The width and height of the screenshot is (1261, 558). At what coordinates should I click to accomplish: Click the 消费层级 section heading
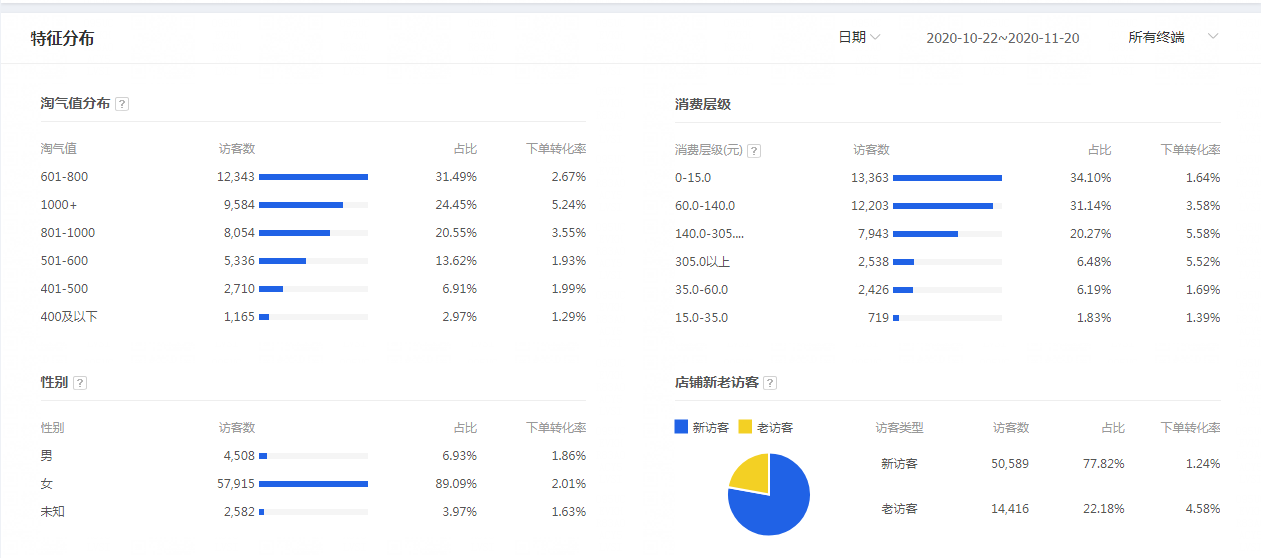tap(703, 104)
